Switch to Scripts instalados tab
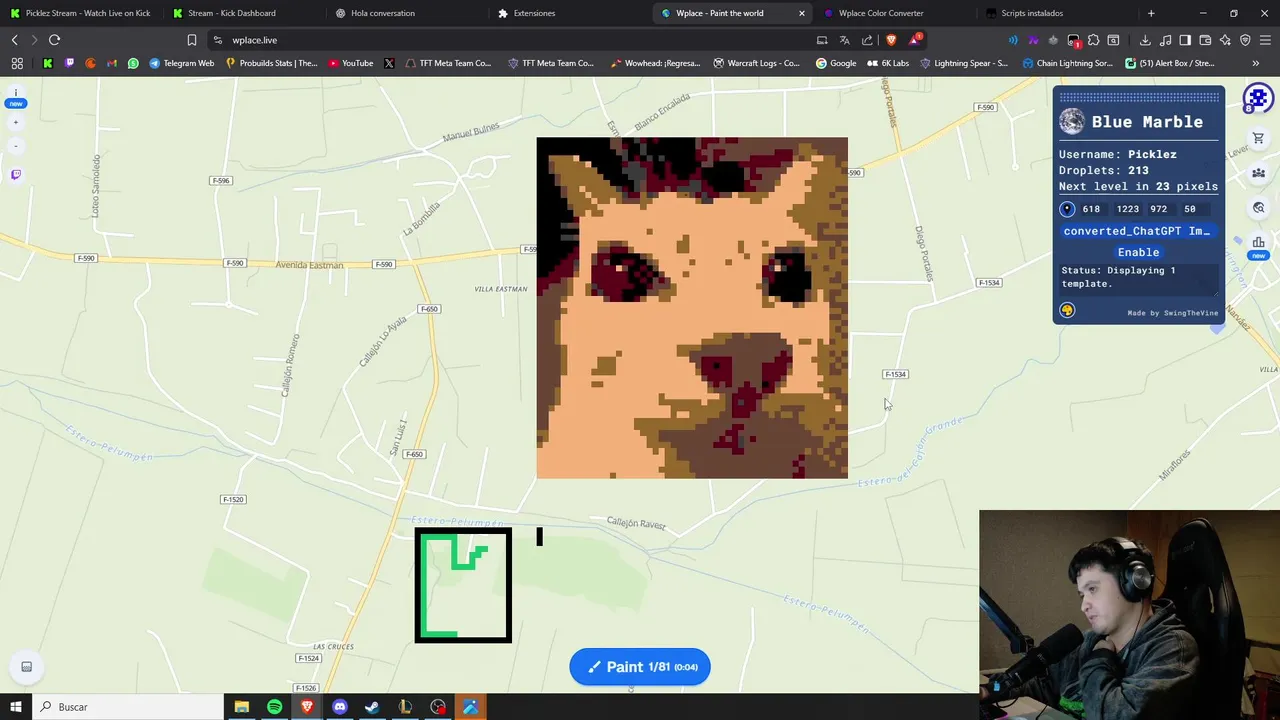 [x=1056, y=13]
